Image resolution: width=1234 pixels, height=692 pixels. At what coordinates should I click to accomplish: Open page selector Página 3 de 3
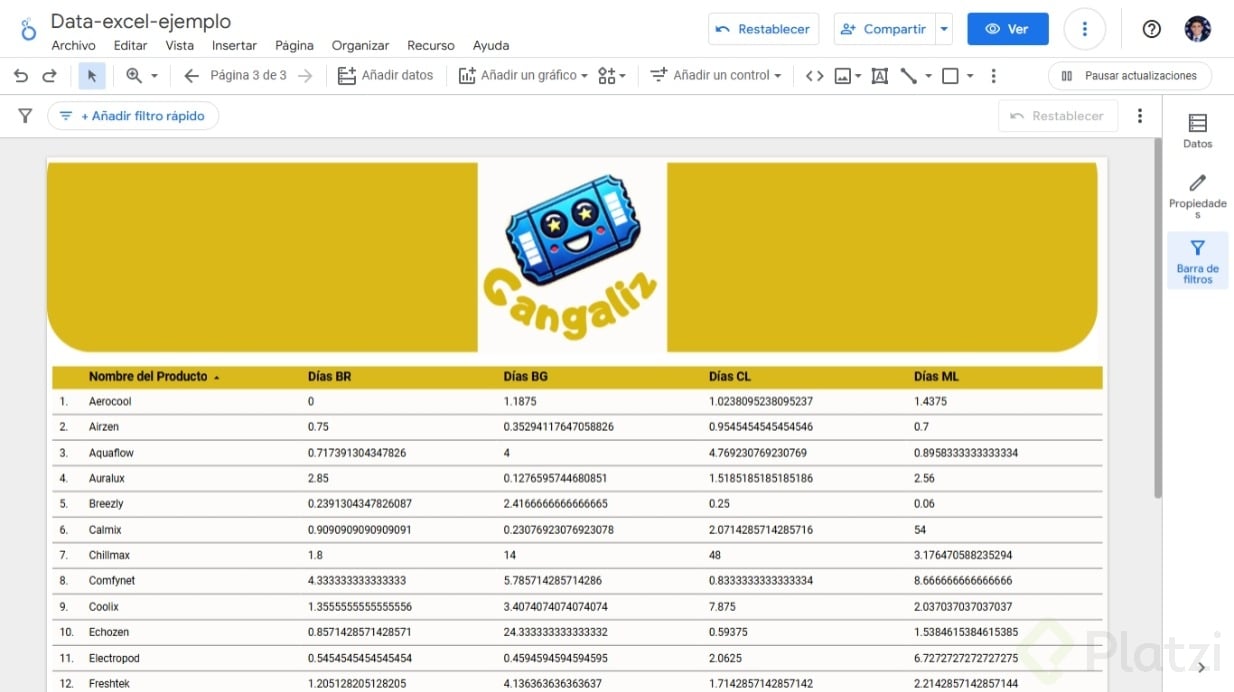248,76
